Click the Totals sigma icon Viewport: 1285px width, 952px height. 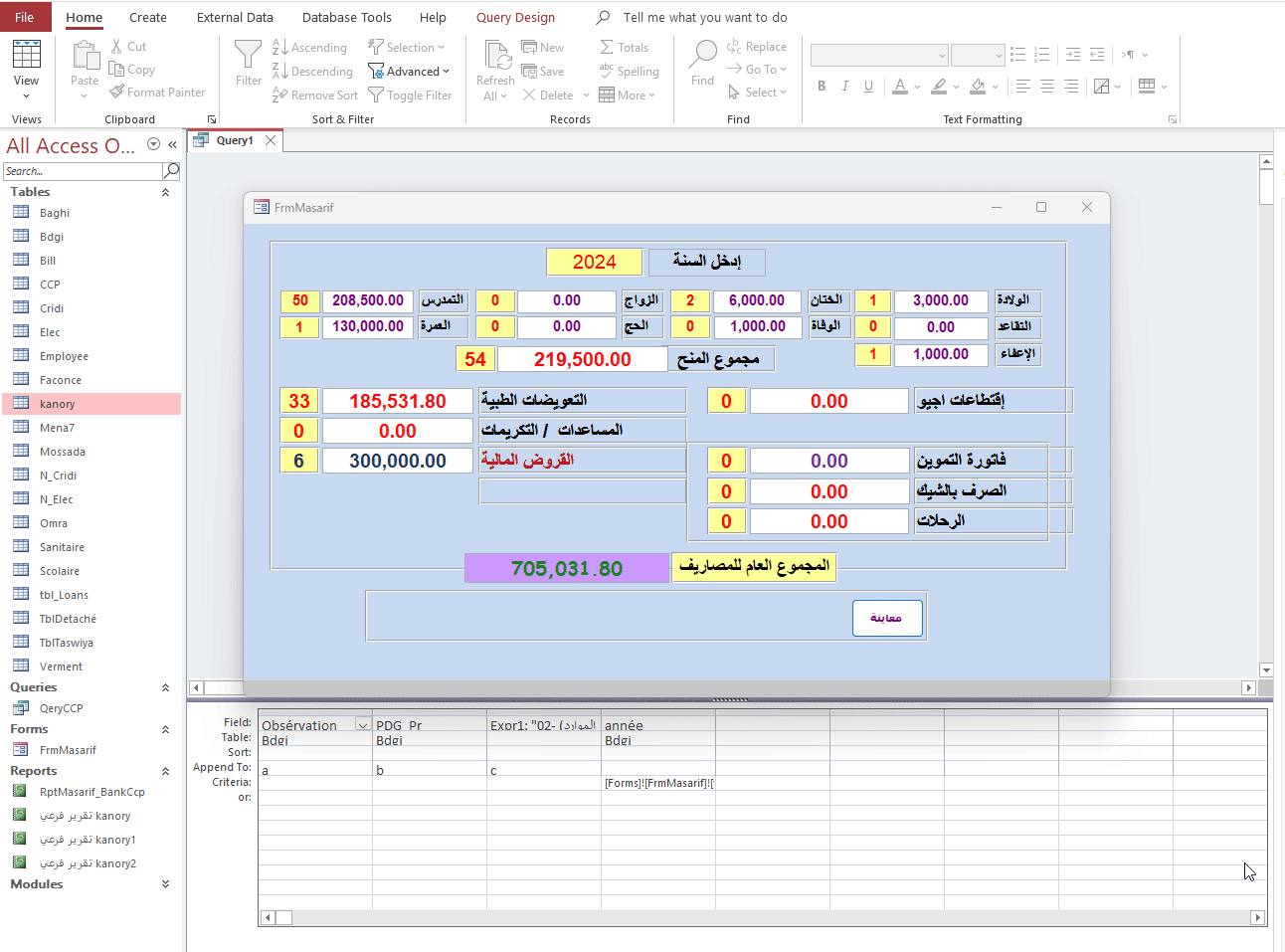tap(607, 47)
